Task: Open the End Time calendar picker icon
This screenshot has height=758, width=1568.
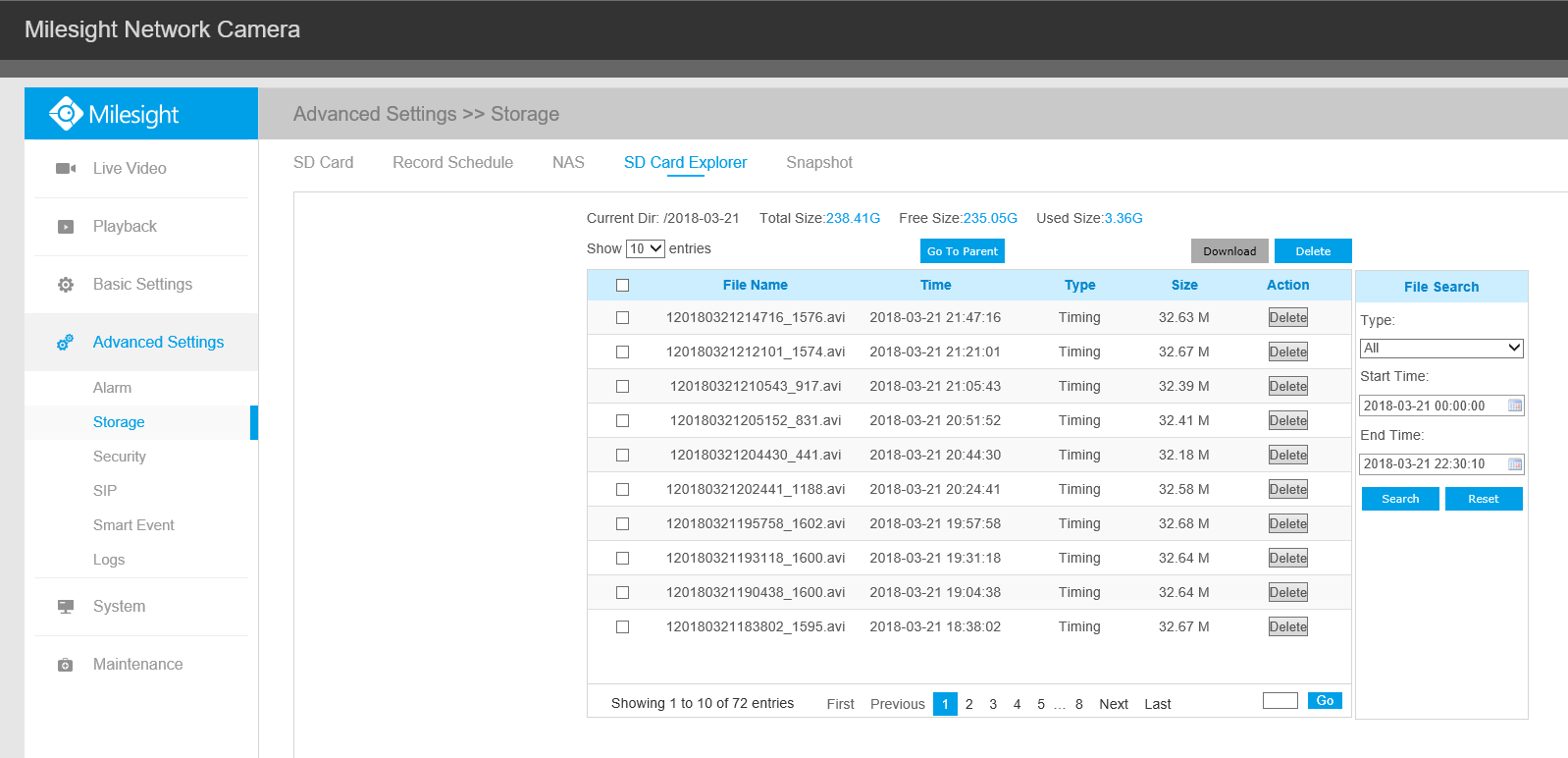Action: point(1514,464)
